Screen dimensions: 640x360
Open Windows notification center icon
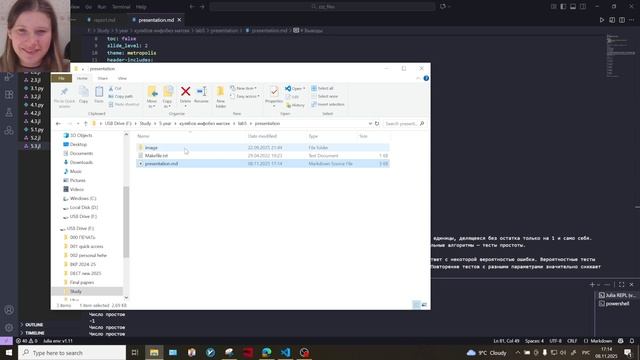(628, 352)
